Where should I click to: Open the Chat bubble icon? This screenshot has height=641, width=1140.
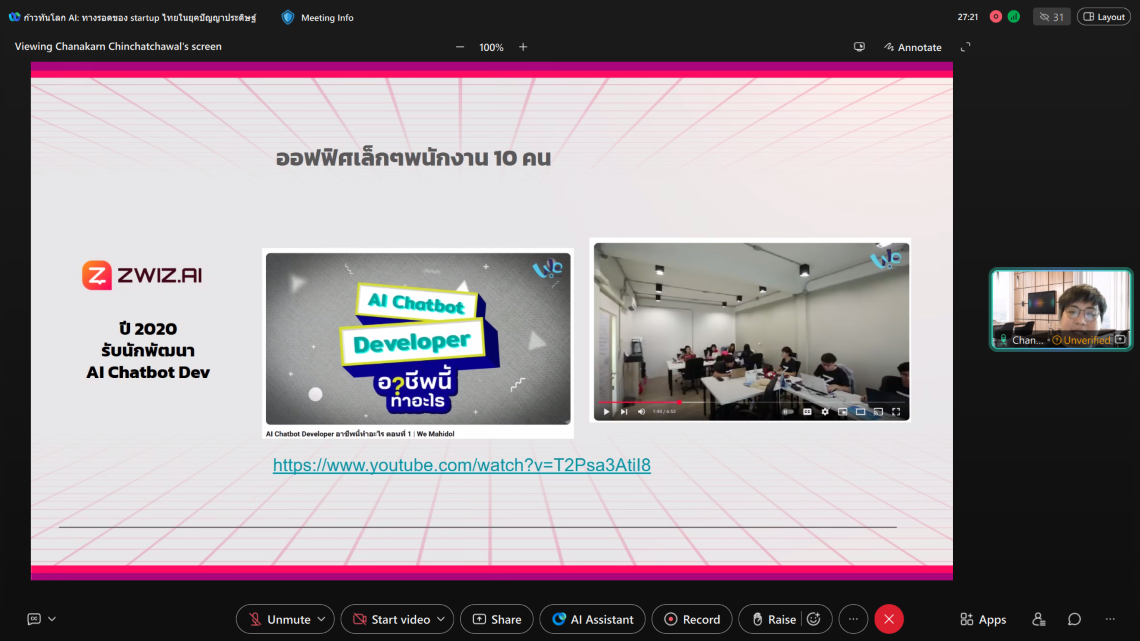pos(1074,619)
